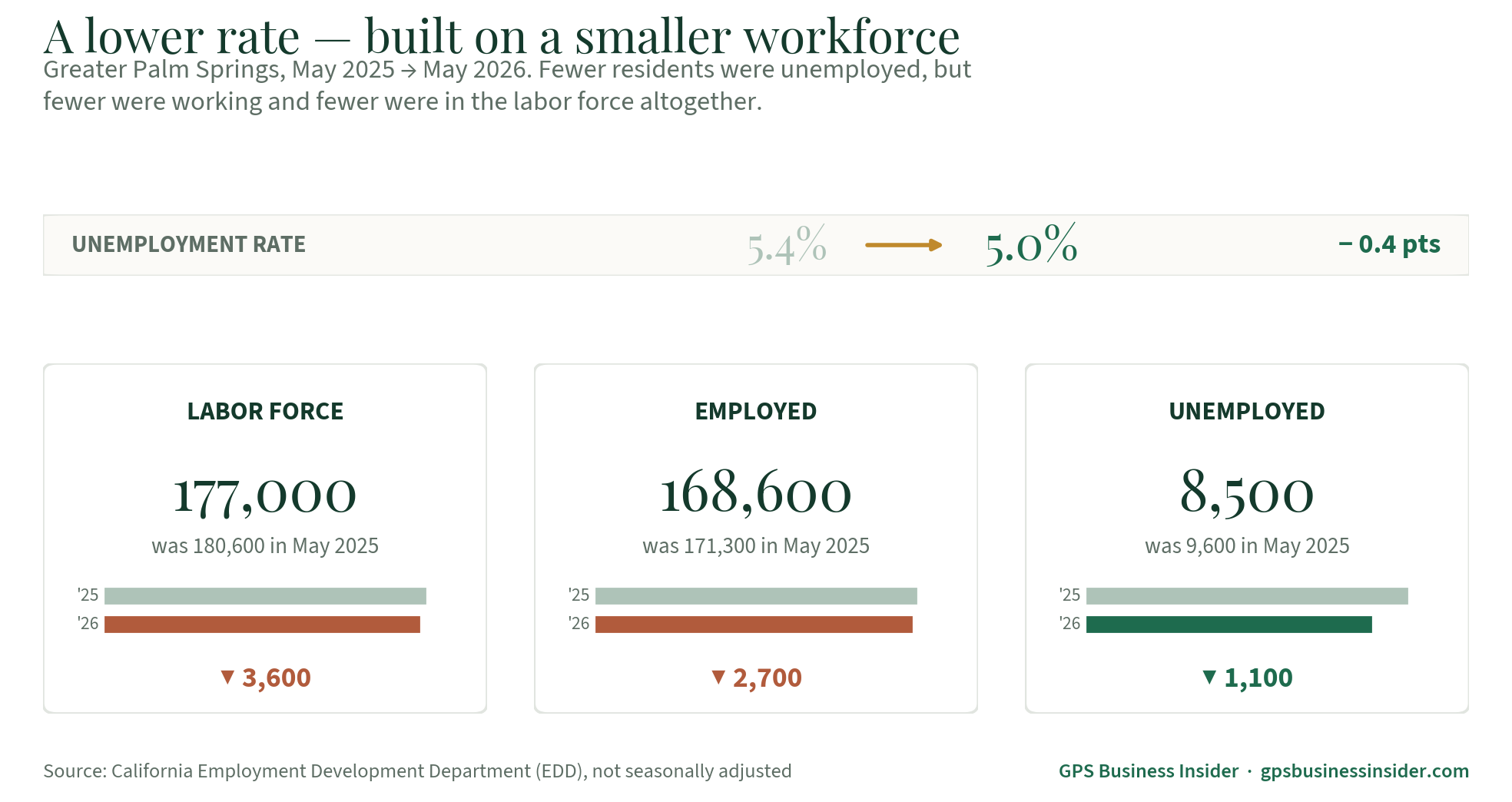Click the GPS Business Insider credit

coord(1149,771)
